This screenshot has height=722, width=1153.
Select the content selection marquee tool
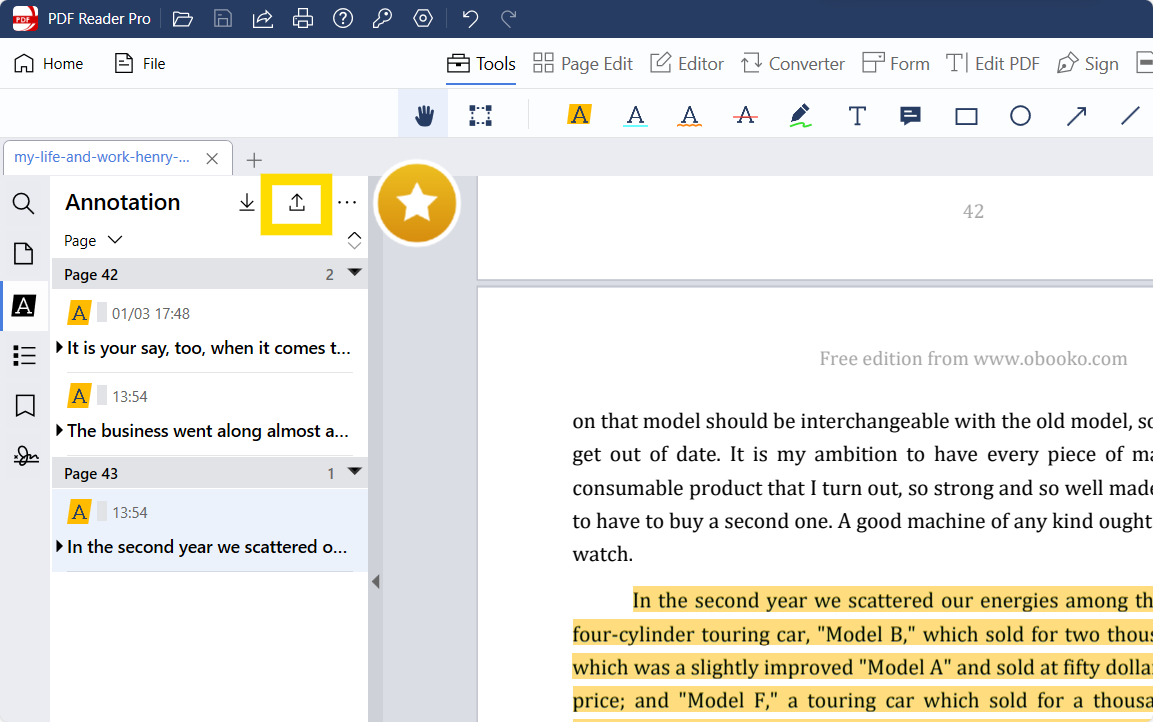tap(480, 115)
